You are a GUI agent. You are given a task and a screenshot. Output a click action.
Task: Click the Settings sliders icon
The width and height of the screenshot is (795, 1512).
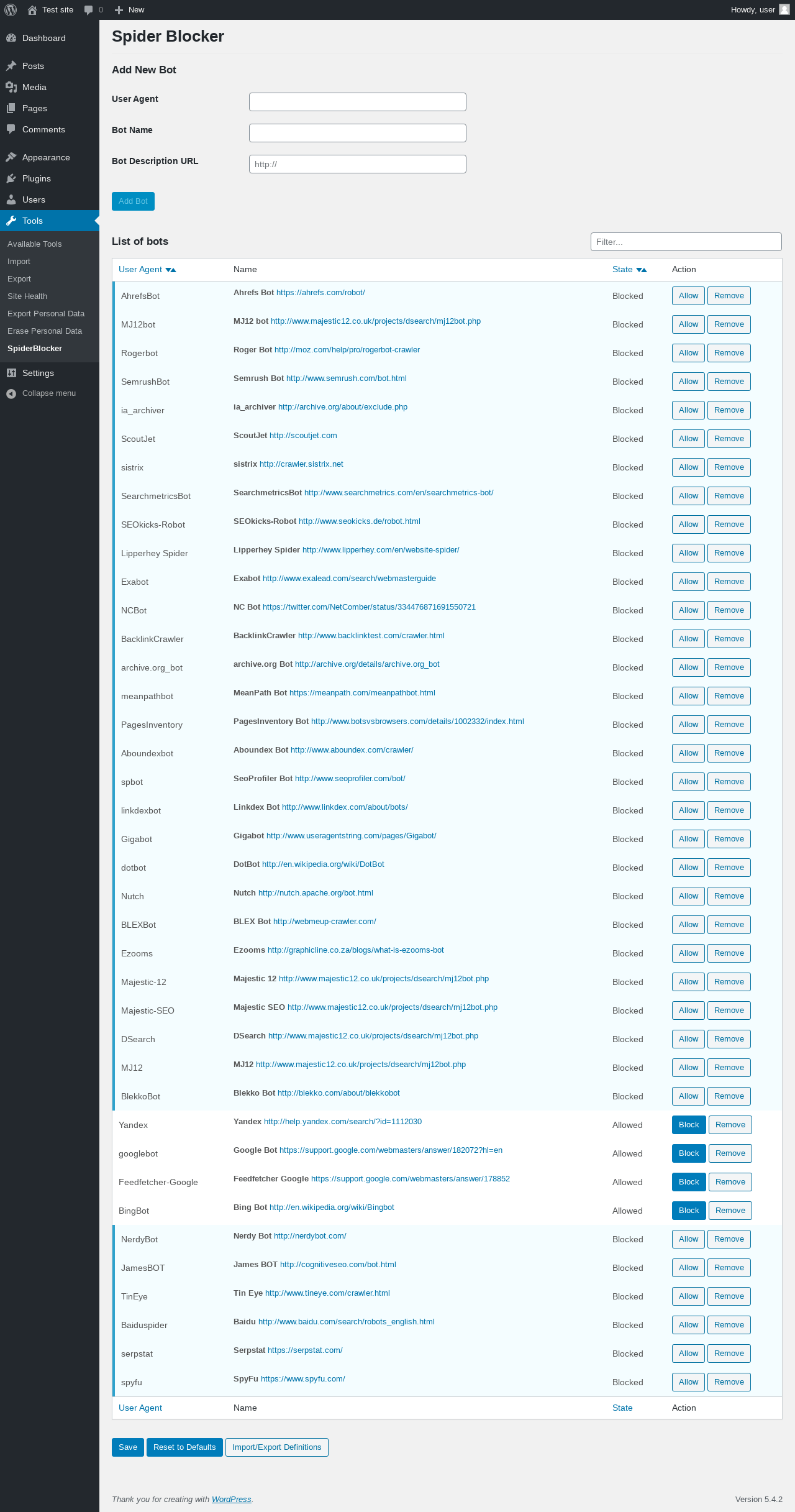point(11,373)
